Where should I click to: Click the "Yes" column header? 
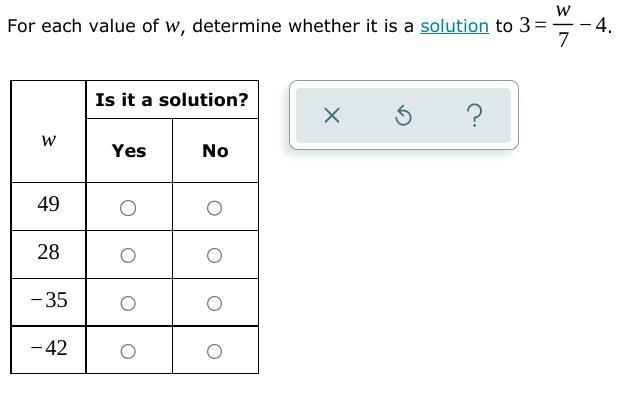click(129, 151)
